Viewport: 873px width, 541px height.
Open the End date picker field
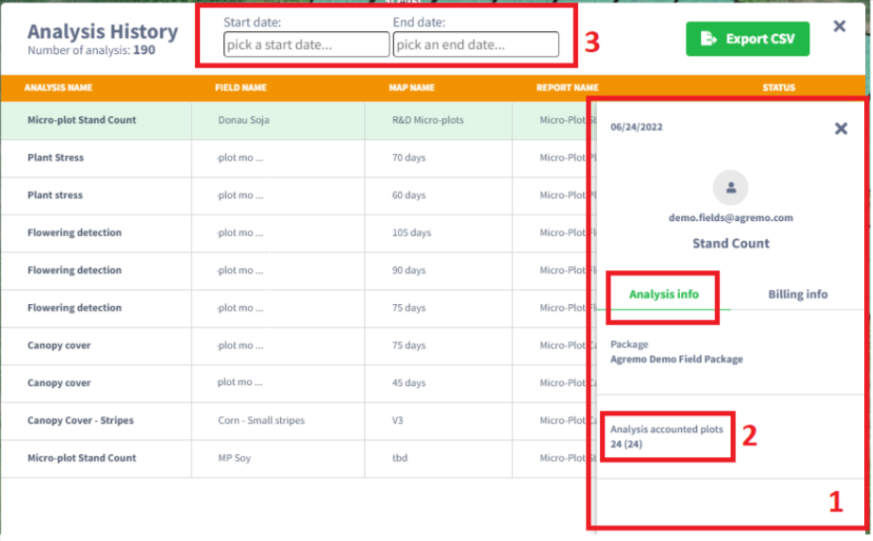click(x=475, y=45)
